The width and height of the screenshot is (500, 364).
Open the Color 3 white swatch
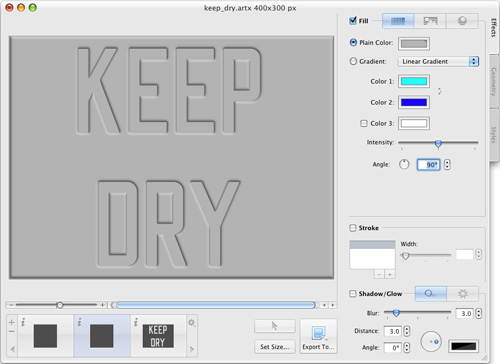[x=414, y=123]
